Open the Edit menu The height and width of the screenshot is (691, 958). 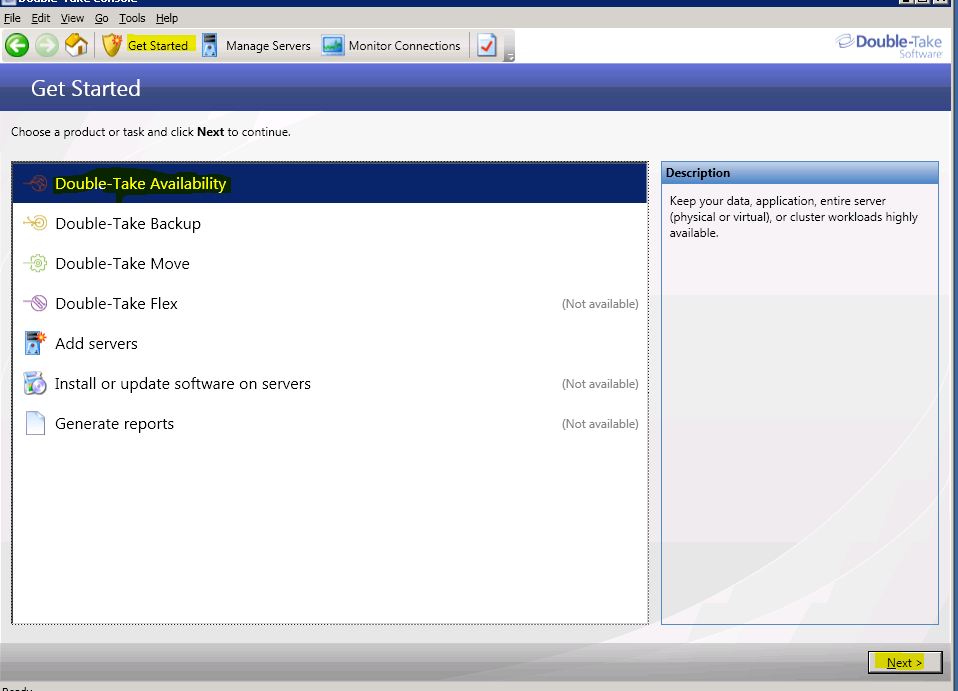40,18
